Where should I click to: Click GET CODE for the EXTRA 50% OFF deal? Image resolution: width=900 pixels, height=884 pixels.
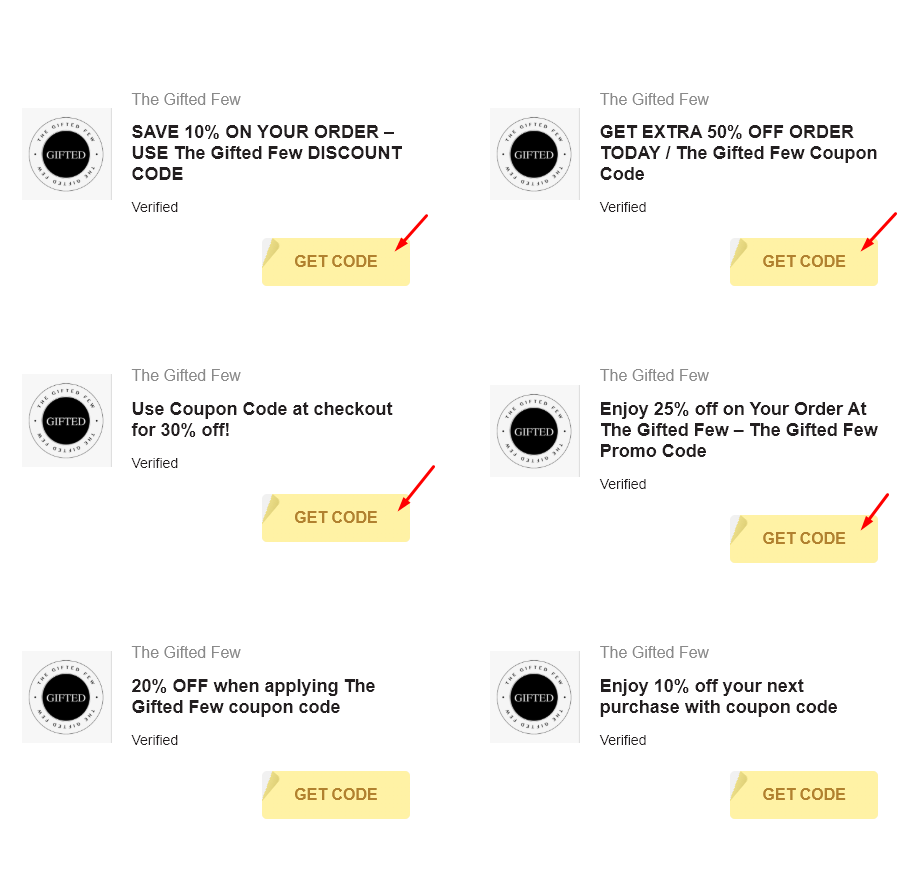pyautogui.click(x=803, y=261)
